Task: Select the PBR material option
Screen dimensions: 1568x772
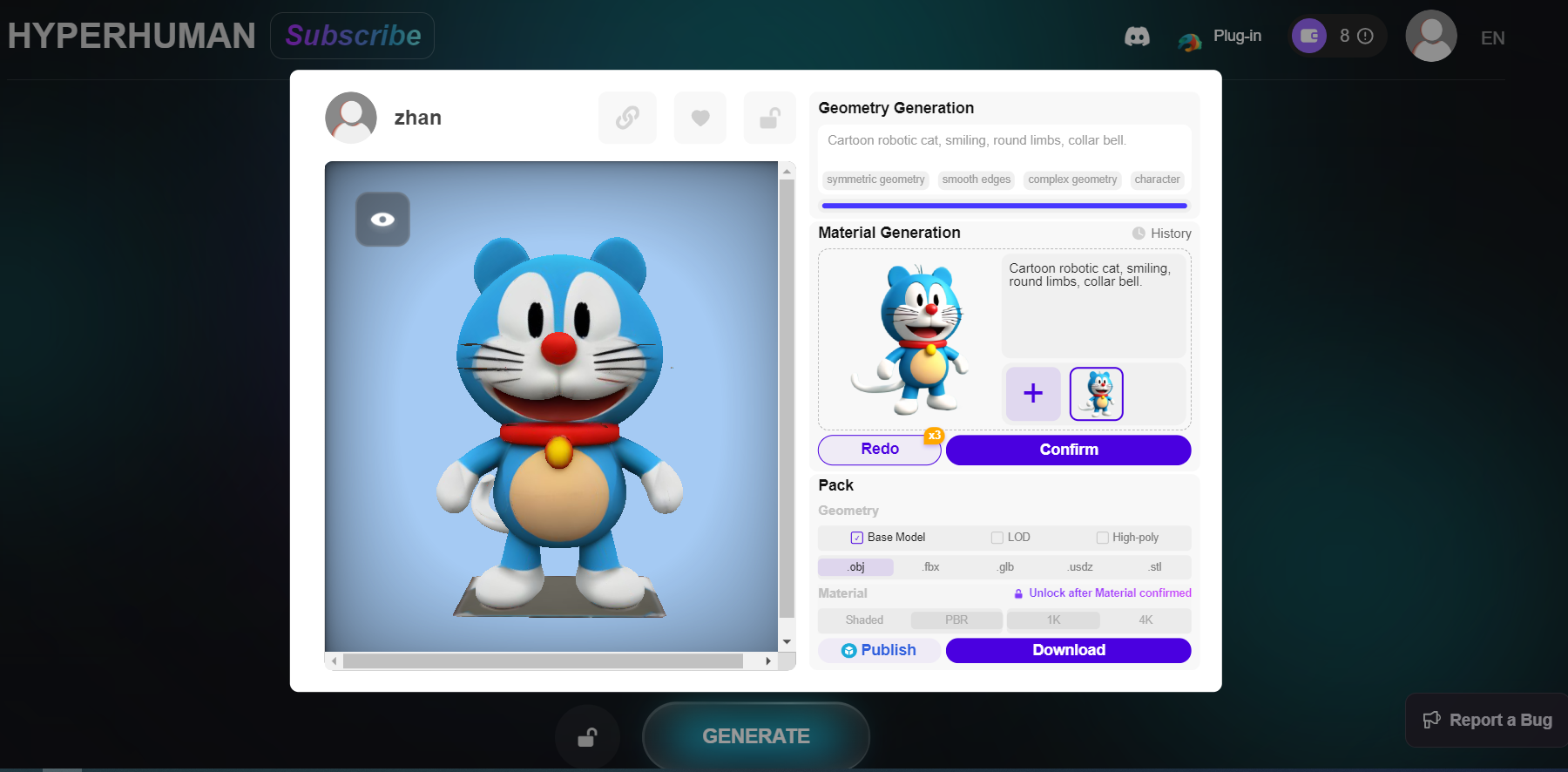Action: 956,620
